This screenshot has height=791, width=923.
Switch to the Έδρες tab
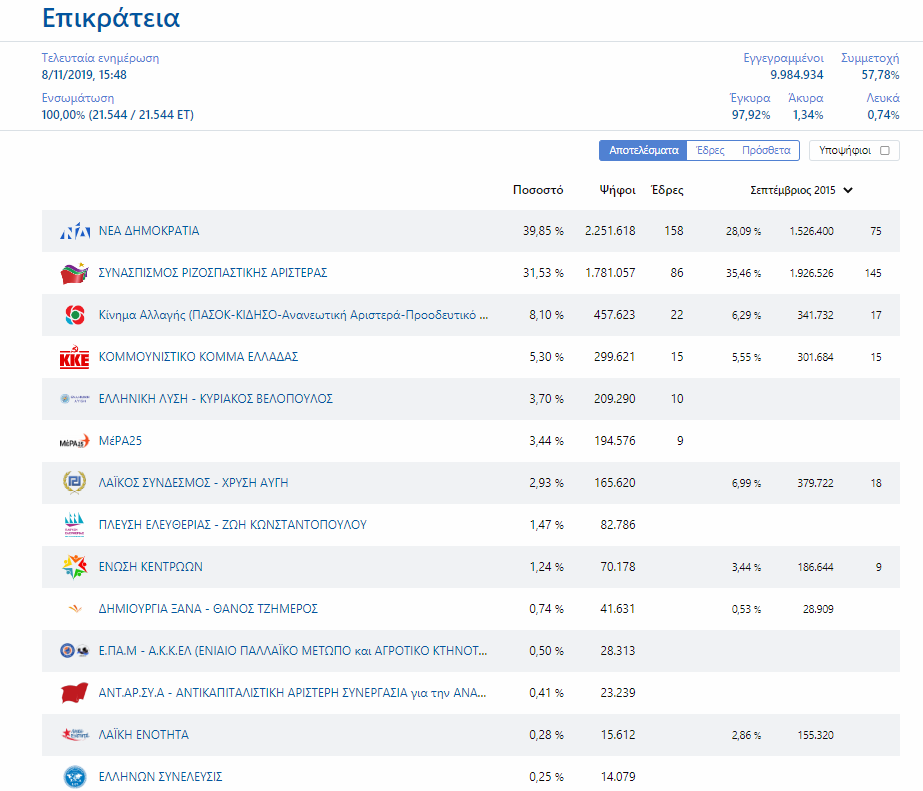pyautogui.click(x=709, y=150)
